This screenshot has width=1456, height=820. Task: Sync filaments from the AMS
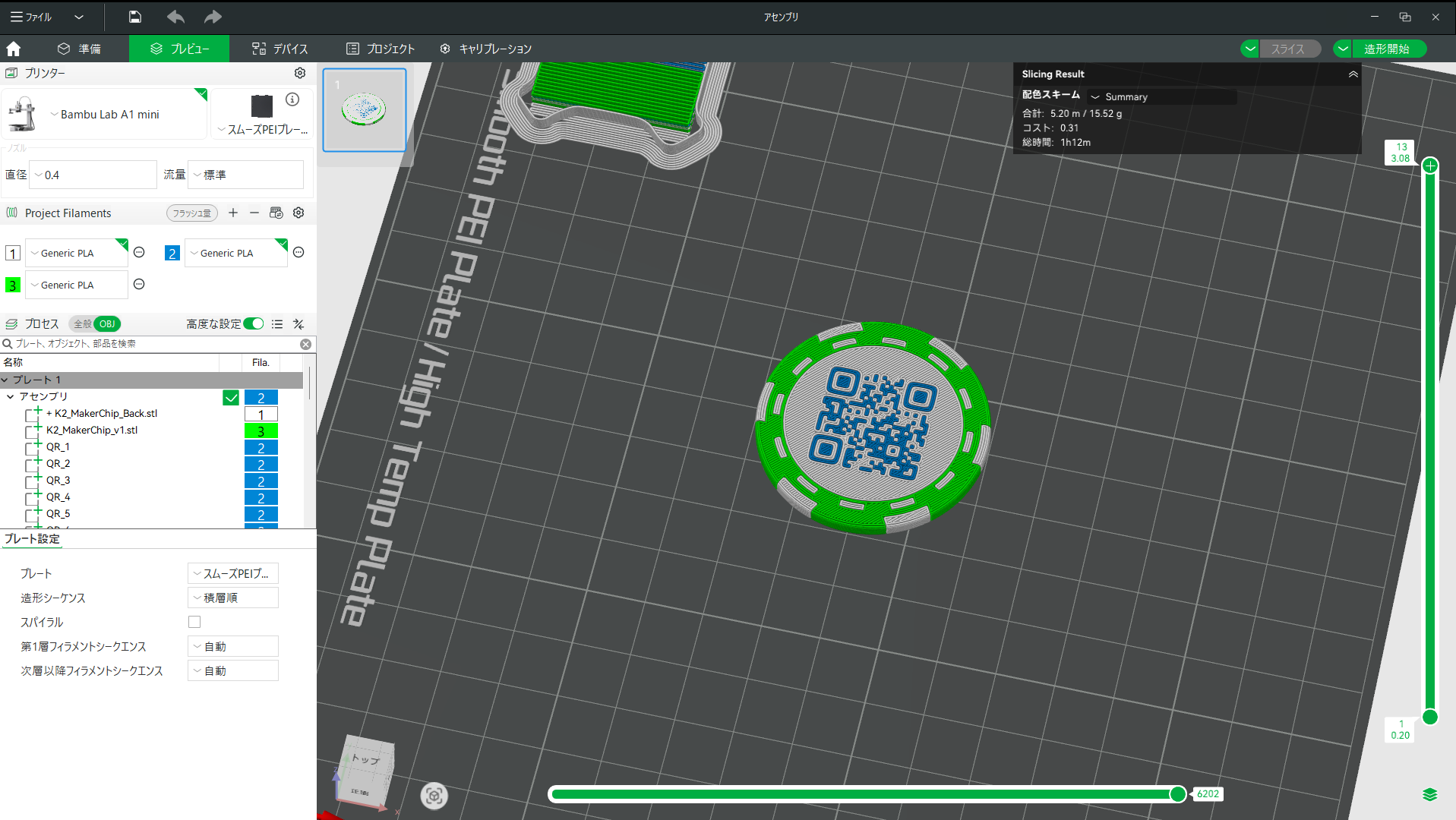coord(276,213)
